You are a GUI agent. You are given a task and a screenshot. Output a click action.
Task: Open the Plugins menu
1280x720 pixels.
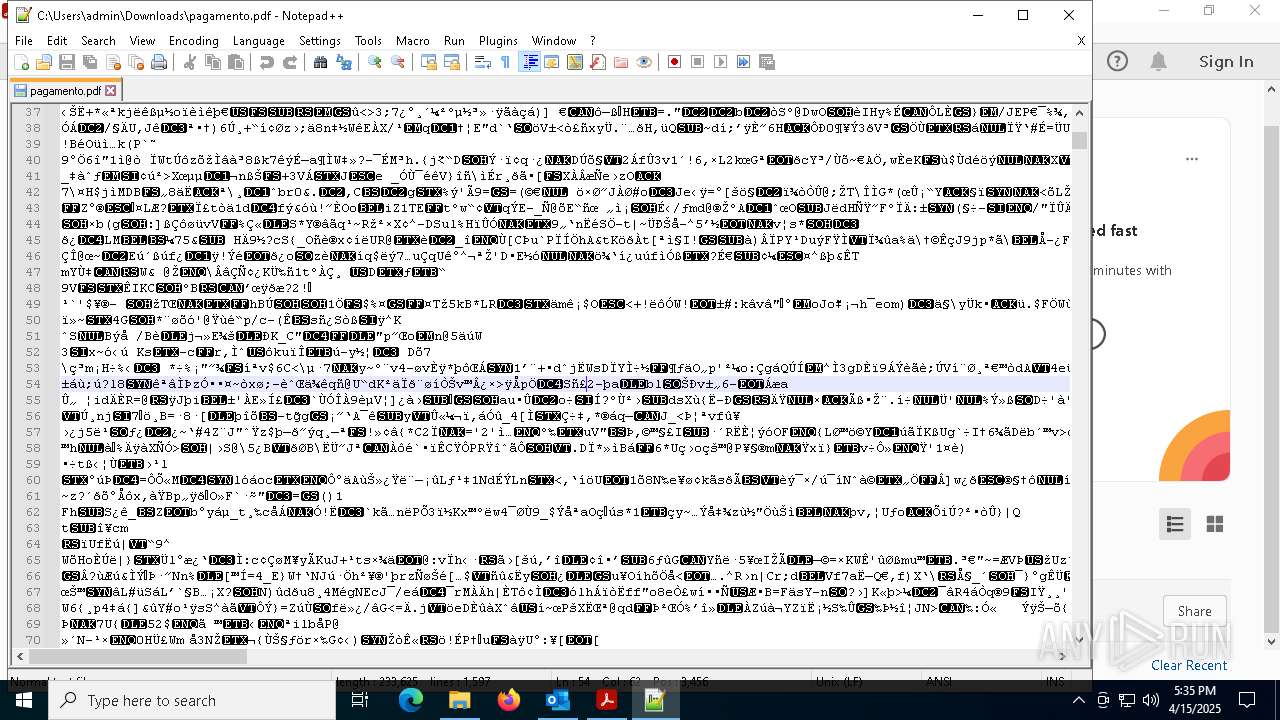click(499, 41)
